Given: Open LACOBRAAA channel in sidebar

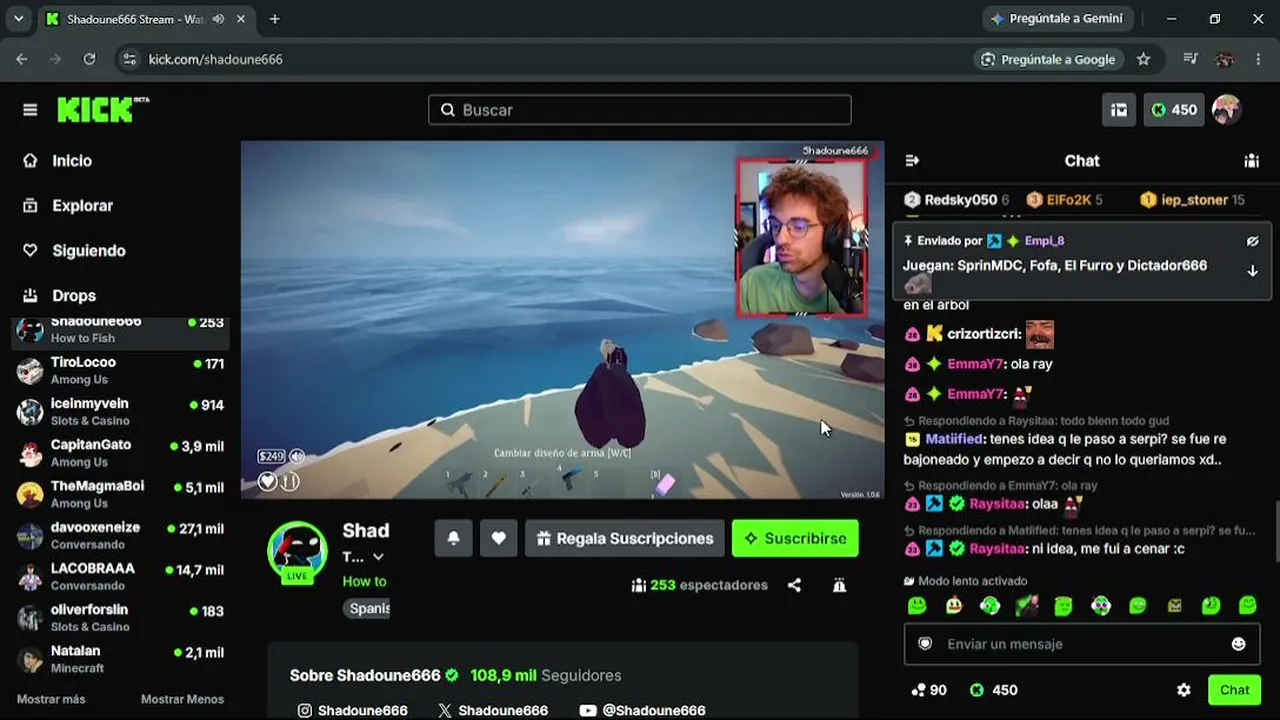Looking at the screenshot, I should point(120,576).
